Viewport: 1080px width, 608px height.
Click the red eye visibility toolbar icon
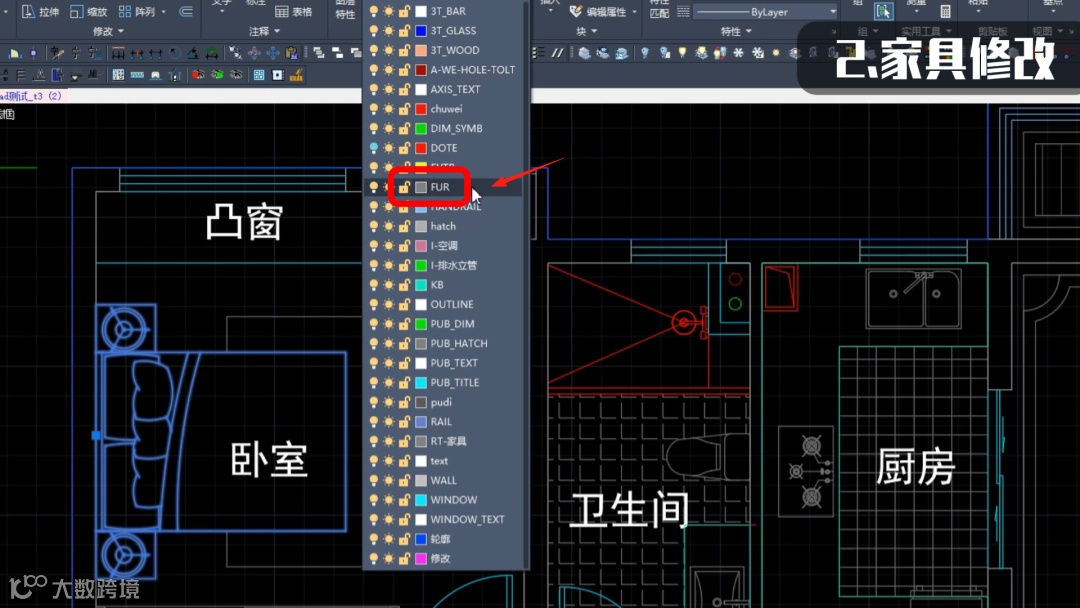tap(198, 74)
